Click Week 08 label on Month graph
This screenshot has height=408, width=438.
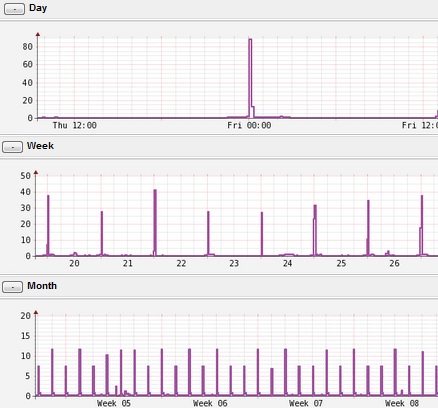(x=402, y=403)
